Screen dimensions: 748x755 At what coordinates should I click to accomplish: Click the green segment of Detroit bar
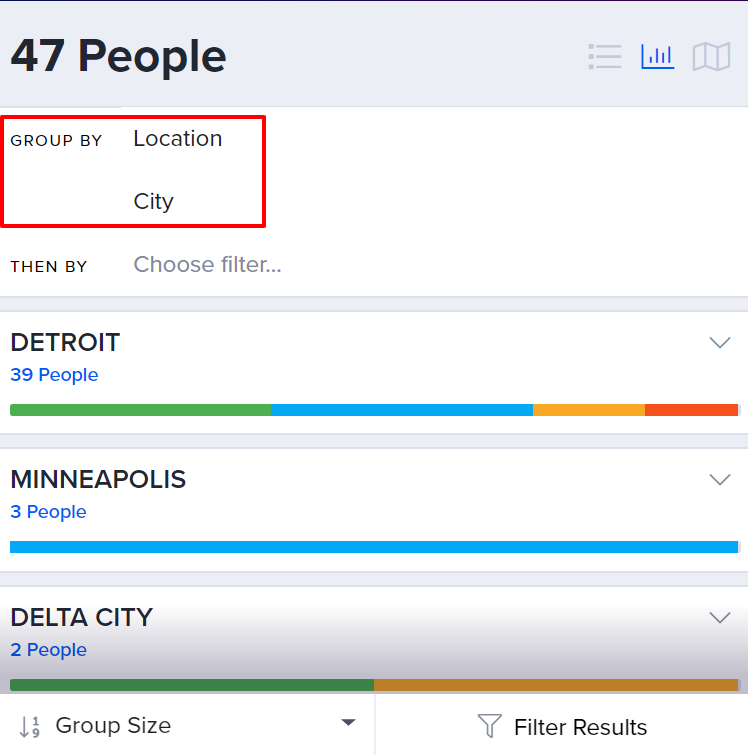(140, 410)
